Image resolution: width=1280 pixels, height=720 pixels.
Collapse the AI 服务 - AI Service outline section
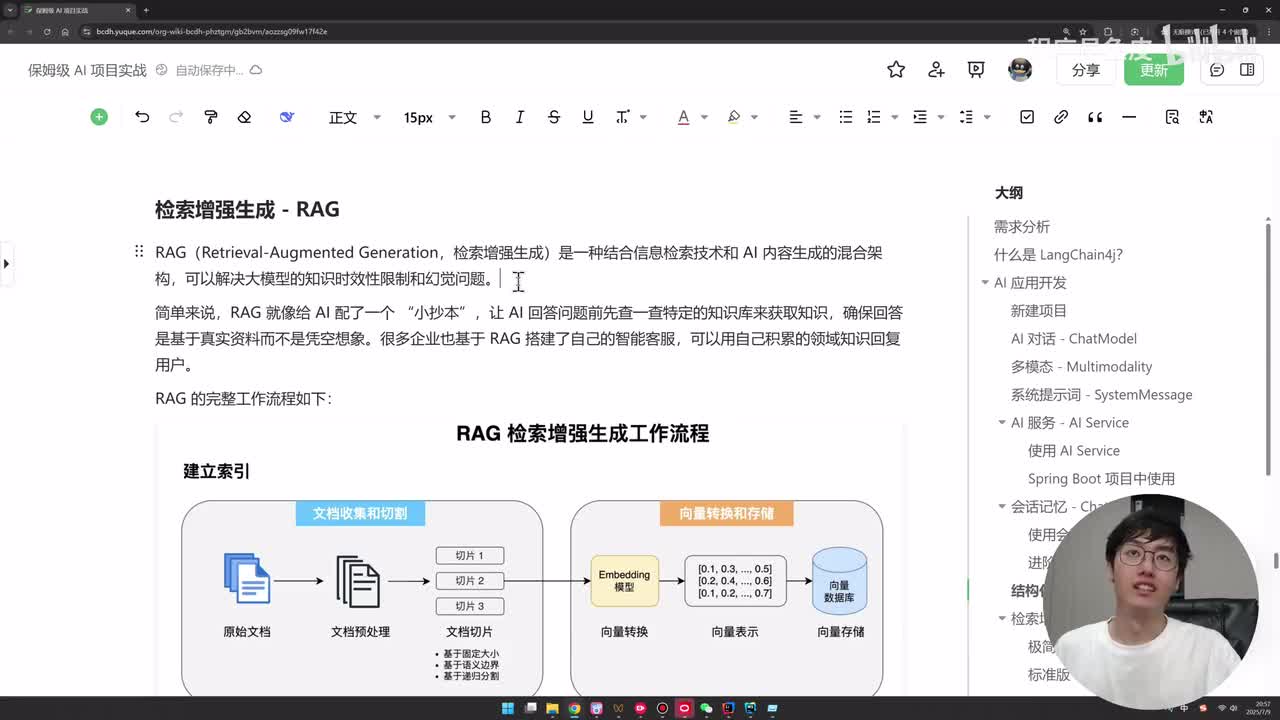click(x=1002, y=423)
